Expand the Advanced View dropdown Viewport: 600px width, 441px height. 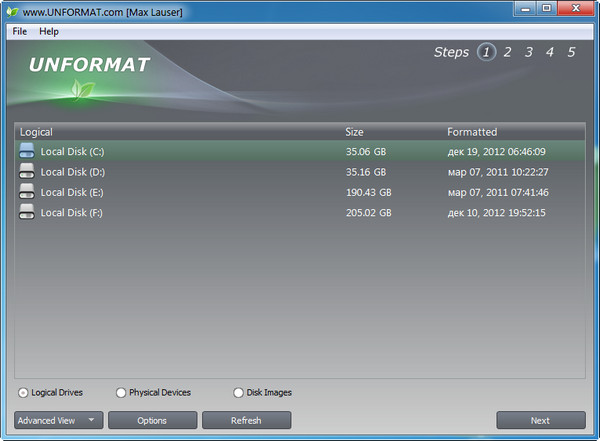pyautogui.click(x=58, y=420)
